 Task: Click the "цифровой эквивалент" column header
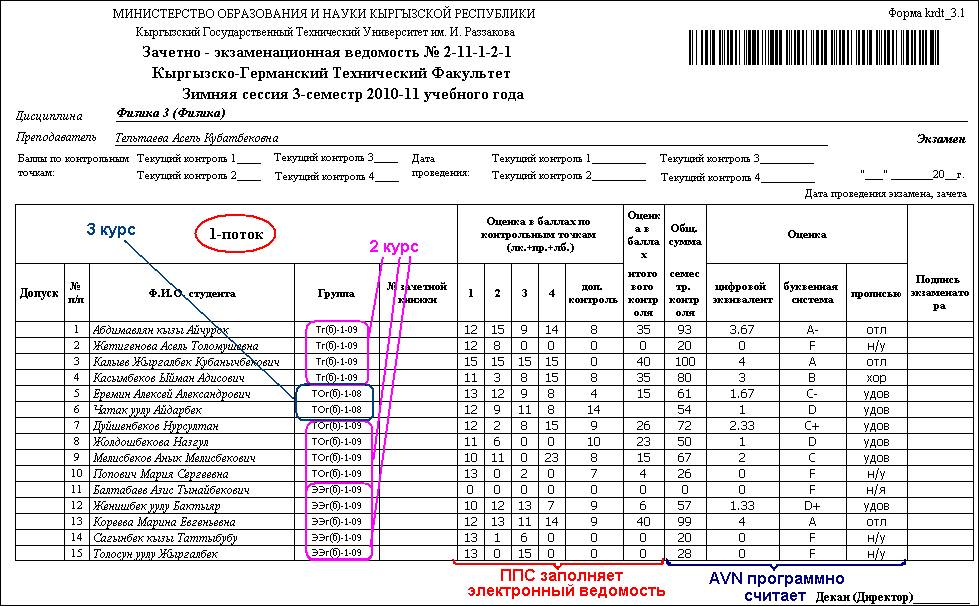tap(742, 294)
